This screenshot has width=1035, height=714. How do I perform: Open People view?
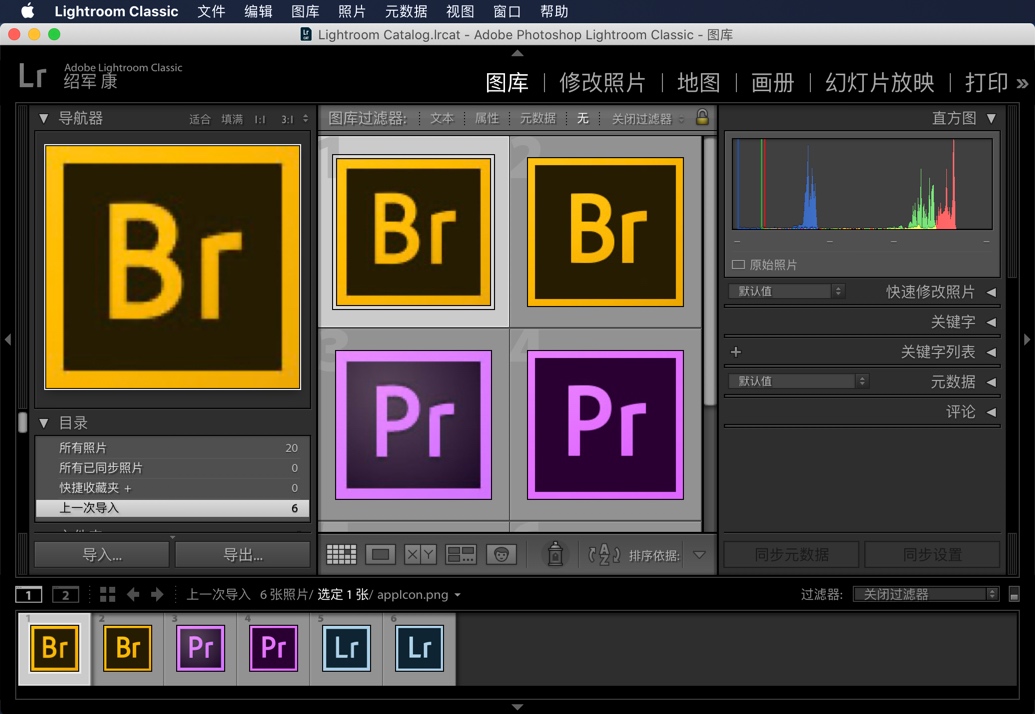tap(503, 554)
